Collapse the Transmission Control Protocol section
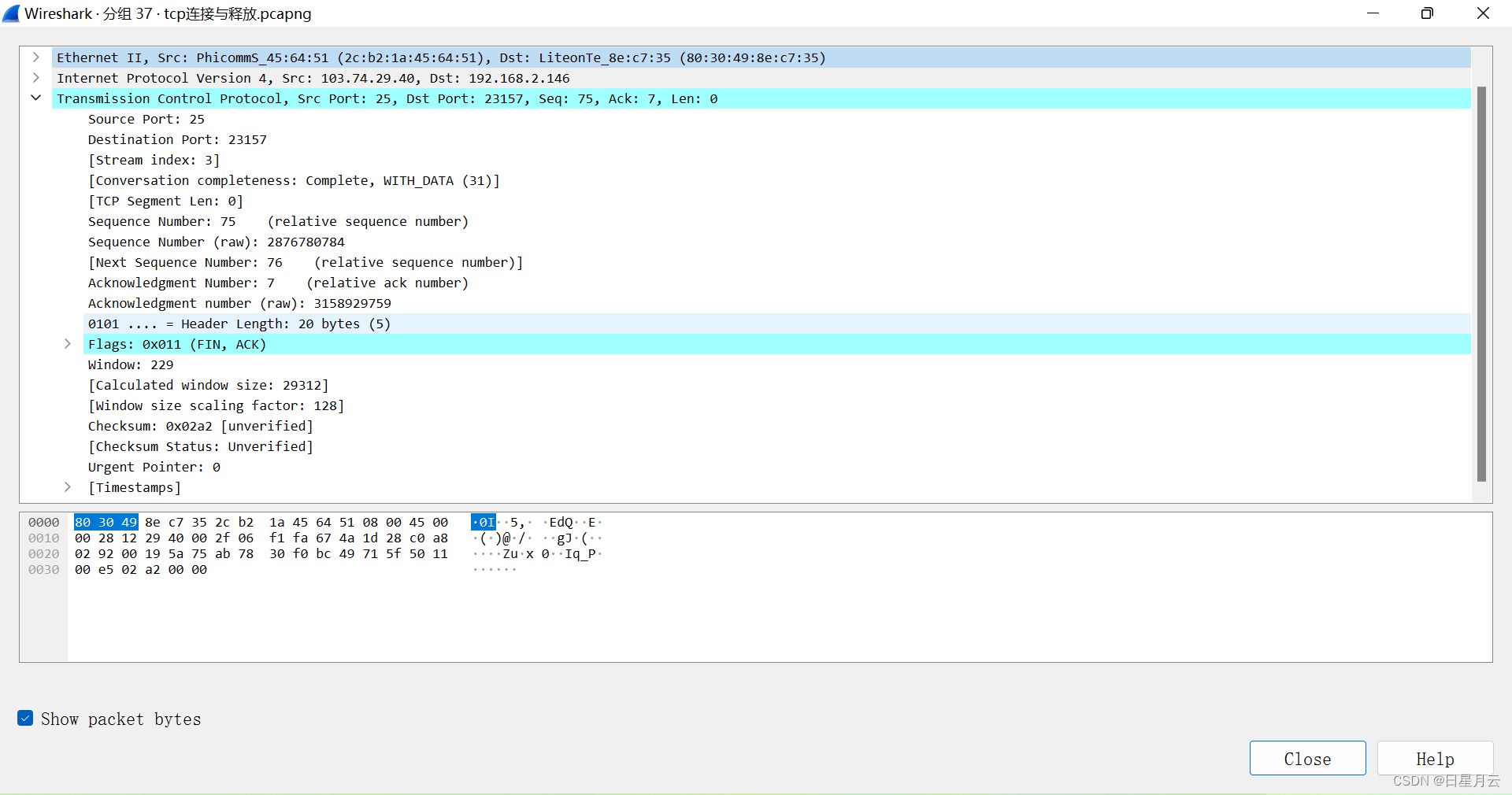1512x795 pixels. pyautogui.click(x=35, y=98)
